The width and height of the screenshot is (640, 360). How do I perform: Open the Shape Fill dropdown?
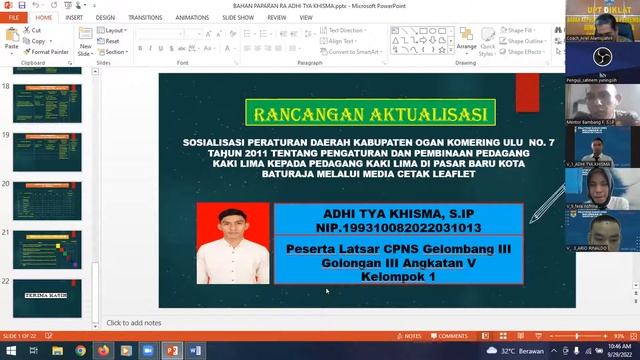pyautogui.click(x=518, y=30)
